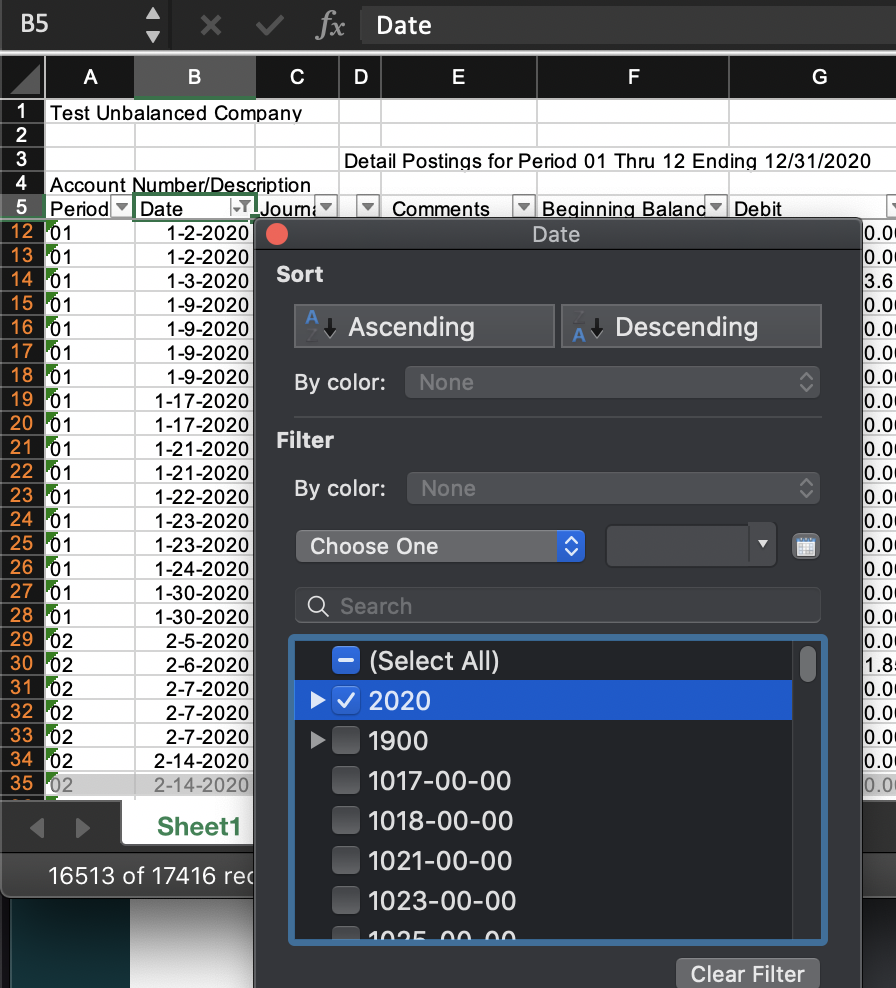Open the Choose One filter criteria dropdown
Screen dimensions: 896x988
point(440,546)
